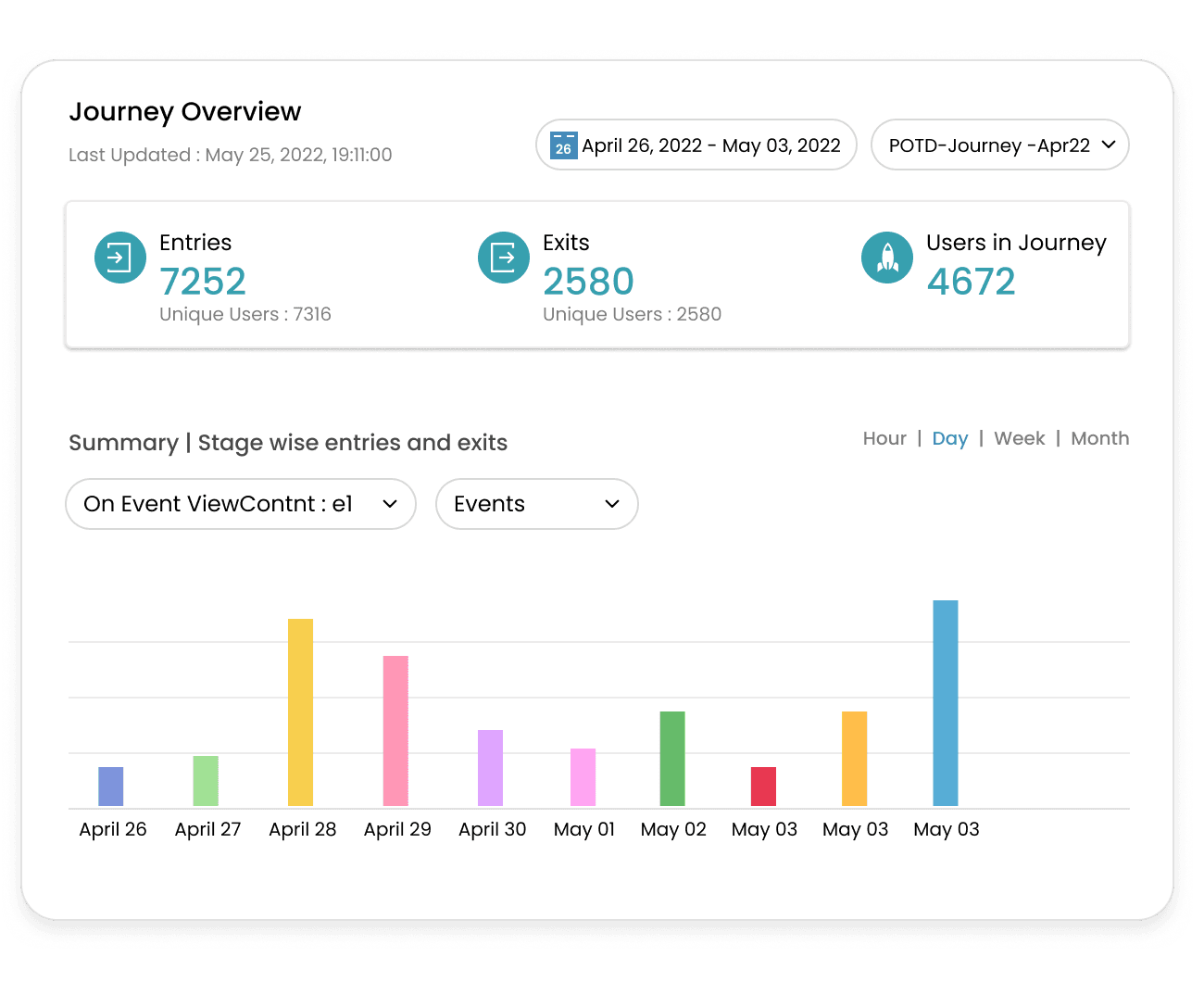Switch granularity to Week view

[1019, 438]
